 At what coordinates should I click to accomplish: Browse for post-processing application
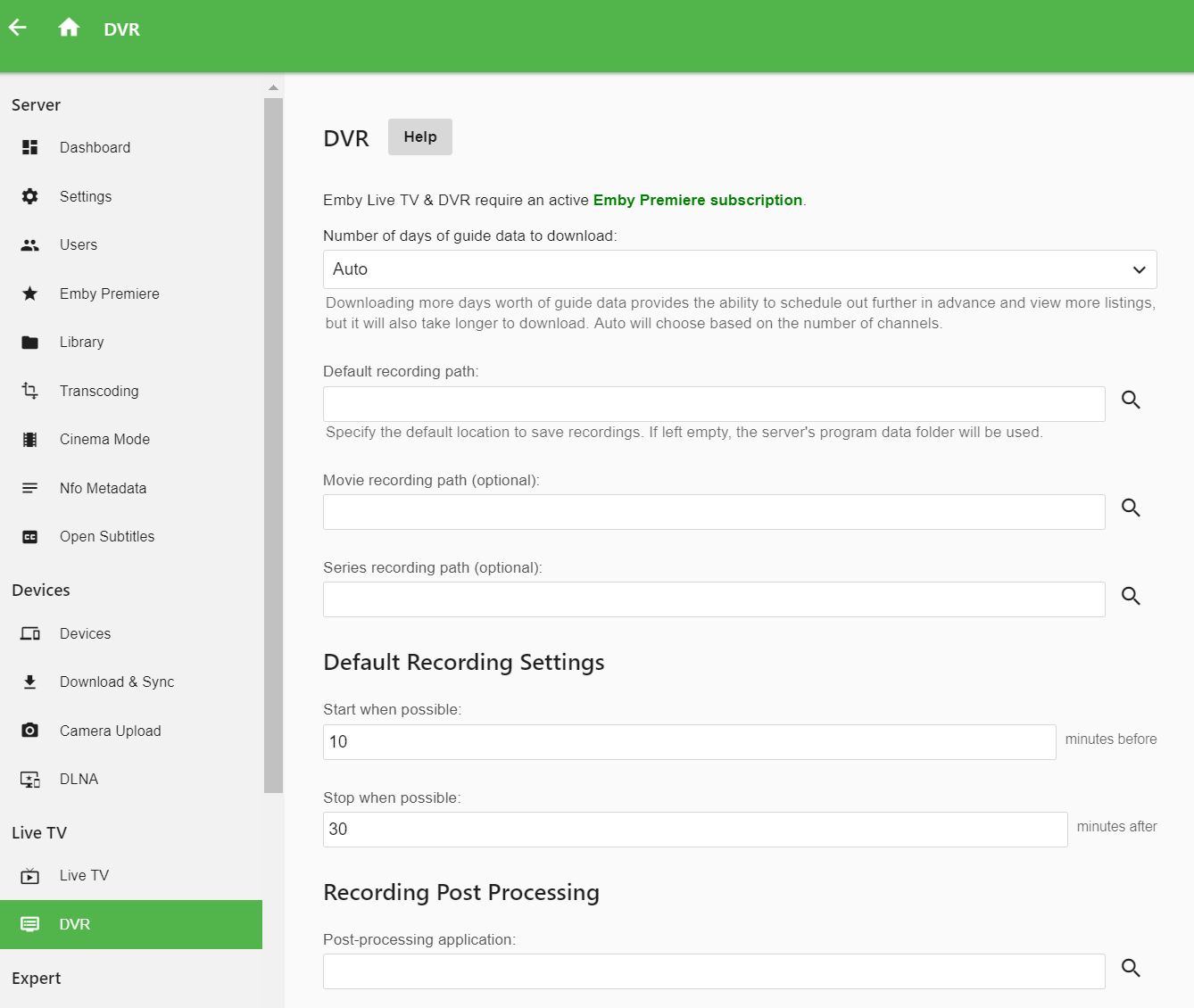coord(1131,968)
